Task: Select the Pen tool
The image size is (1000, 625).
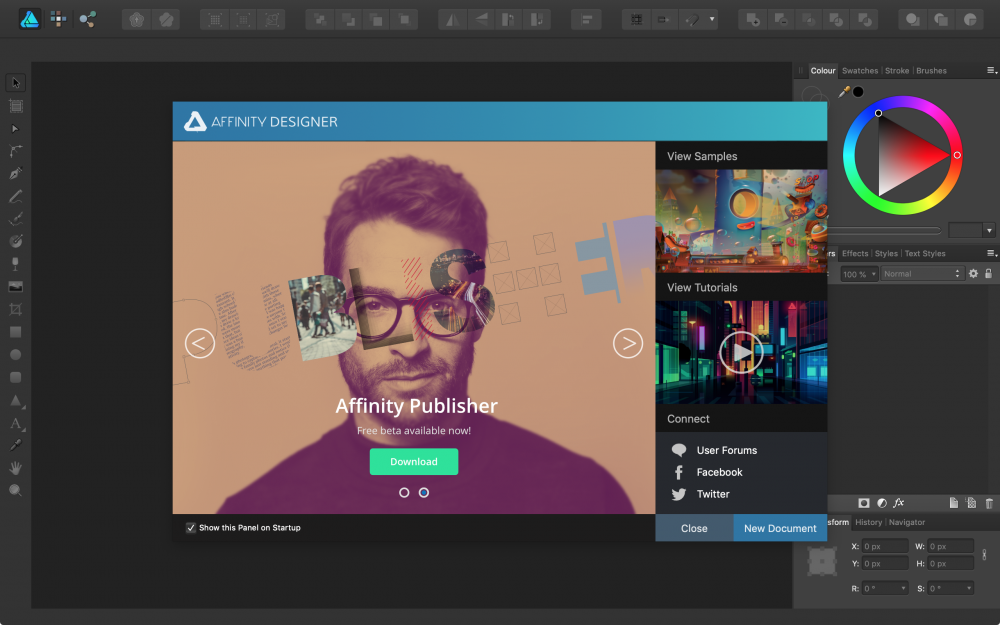Action: pos(15,173)
